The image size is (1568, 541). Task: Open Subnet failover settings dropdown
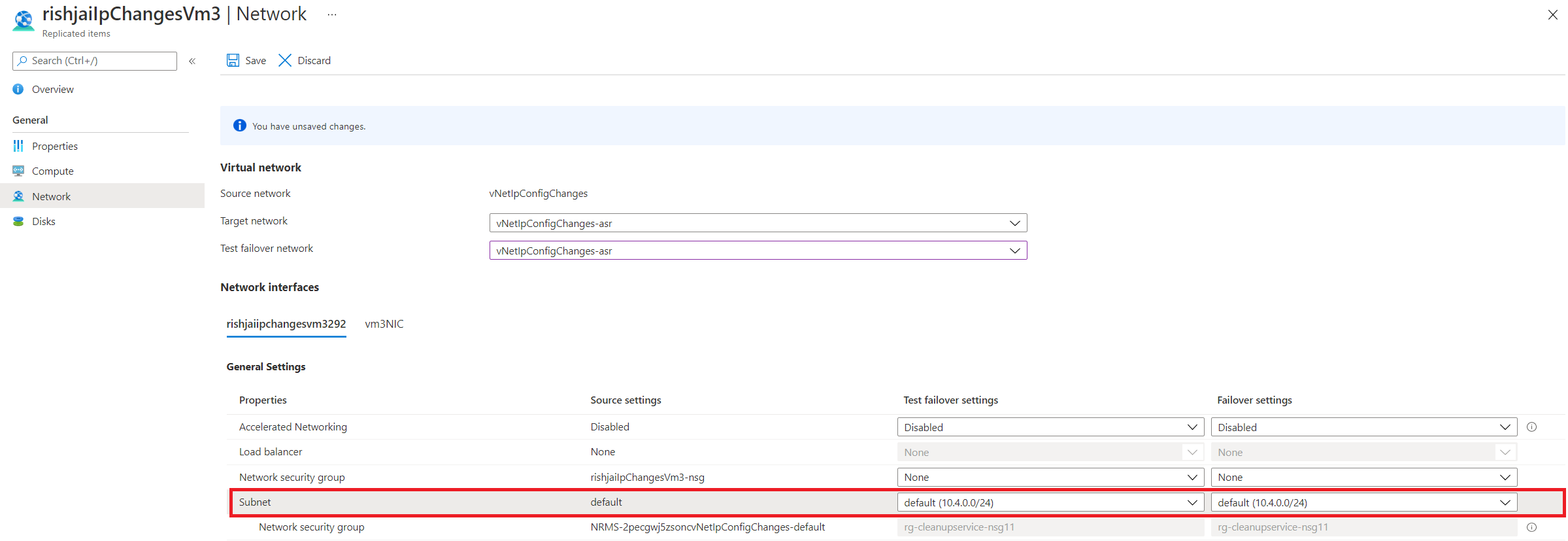tap(1364, 502)
